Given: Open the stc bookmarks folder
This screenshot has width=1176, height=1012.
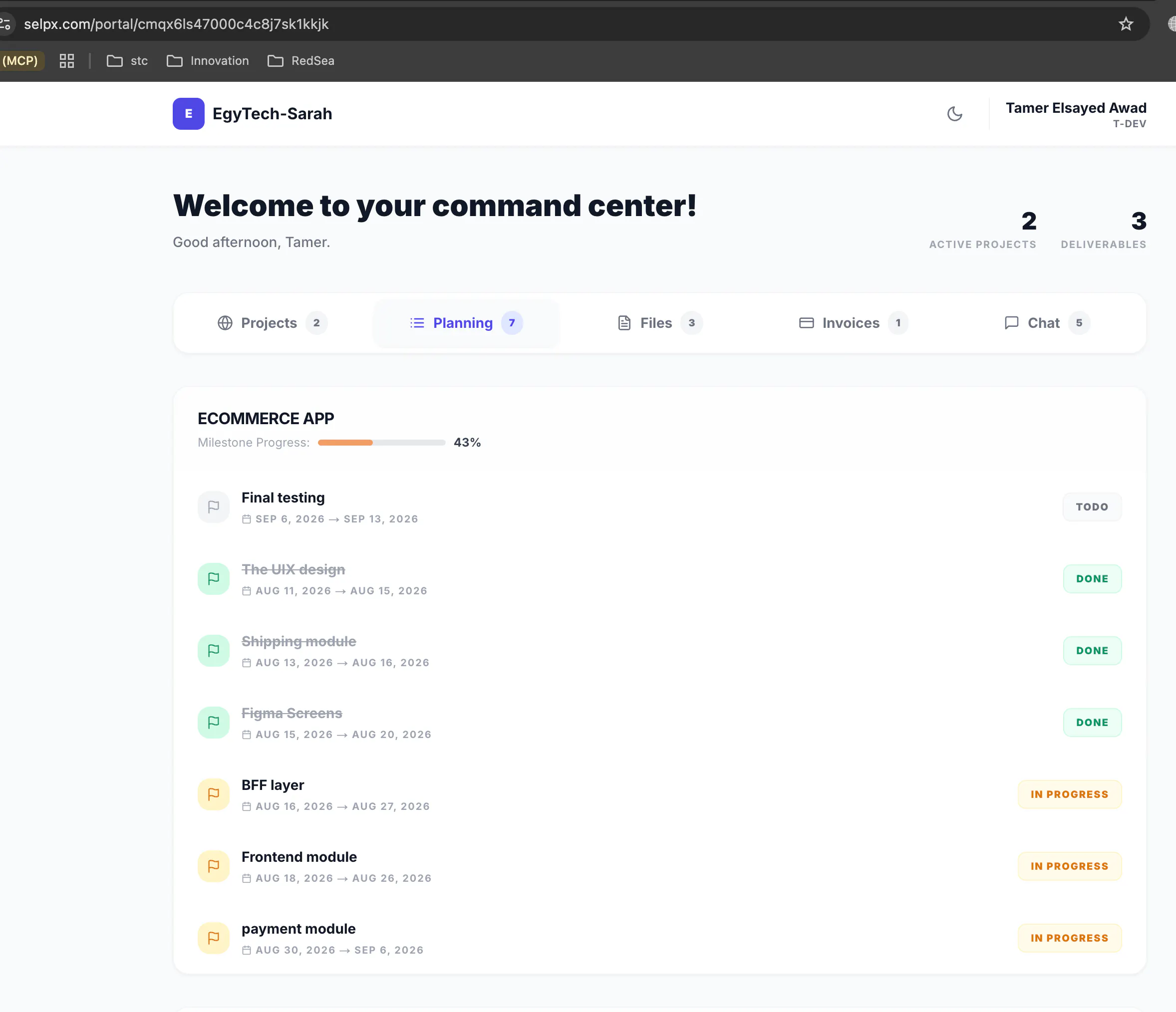Looking at the screenshot, I should 127,61.
